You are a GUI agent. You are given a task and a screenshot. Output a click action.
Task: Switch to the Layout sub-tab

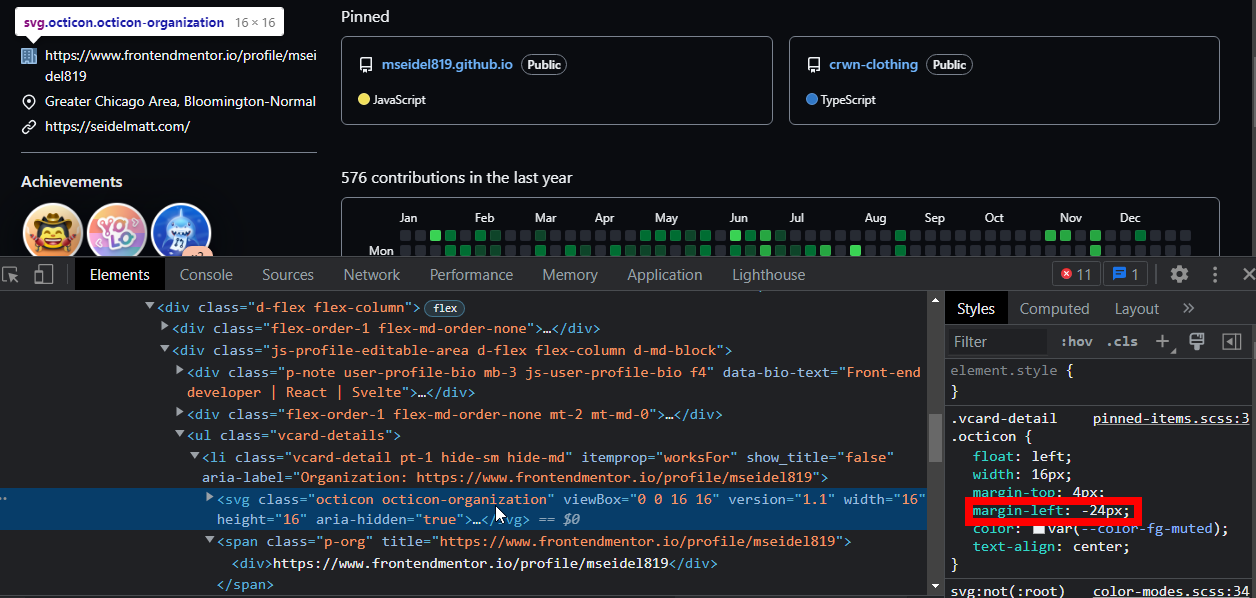1136,308
